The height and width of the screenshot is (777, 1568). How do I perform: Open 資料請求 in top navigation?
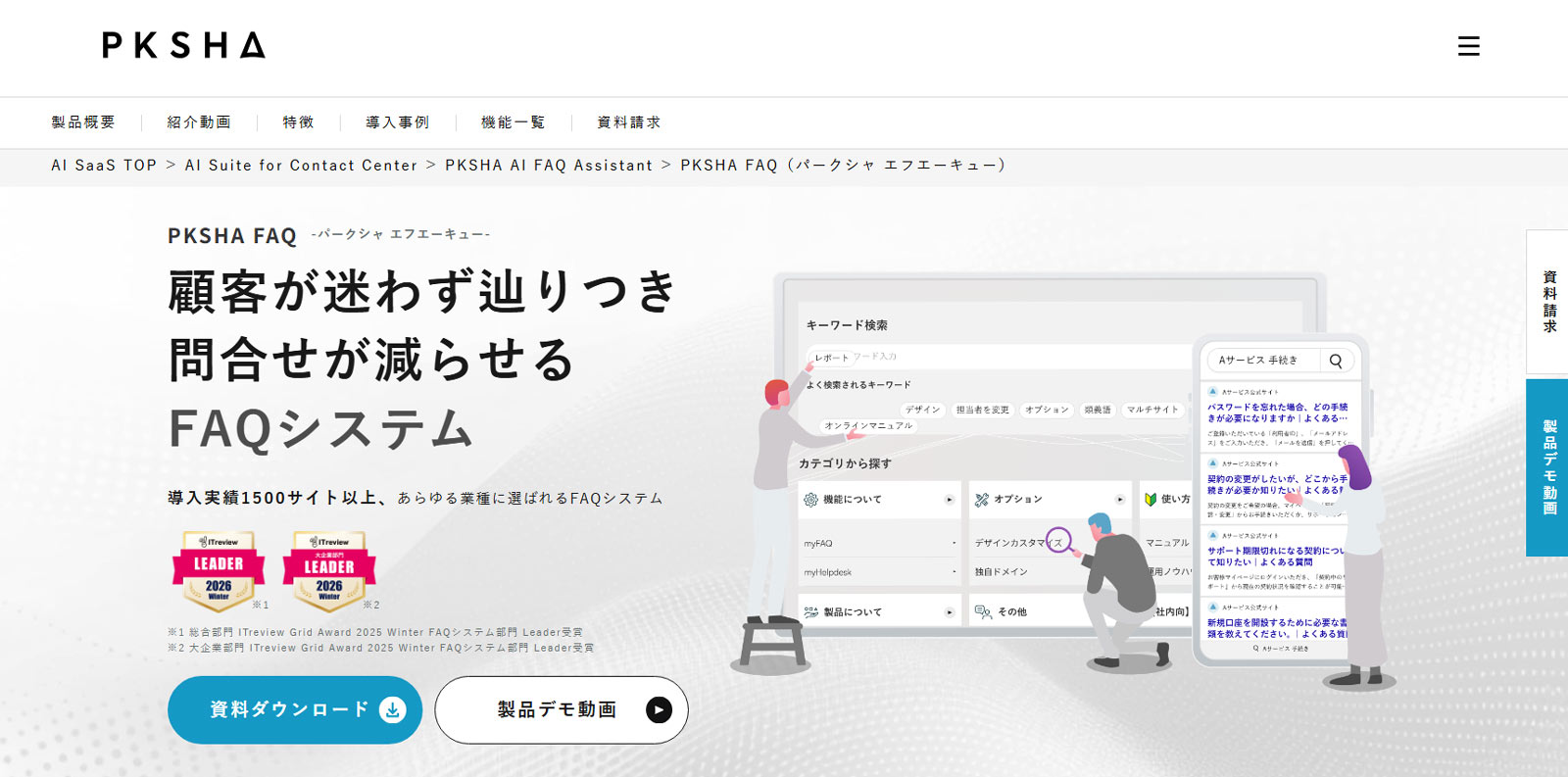point(629,122)
